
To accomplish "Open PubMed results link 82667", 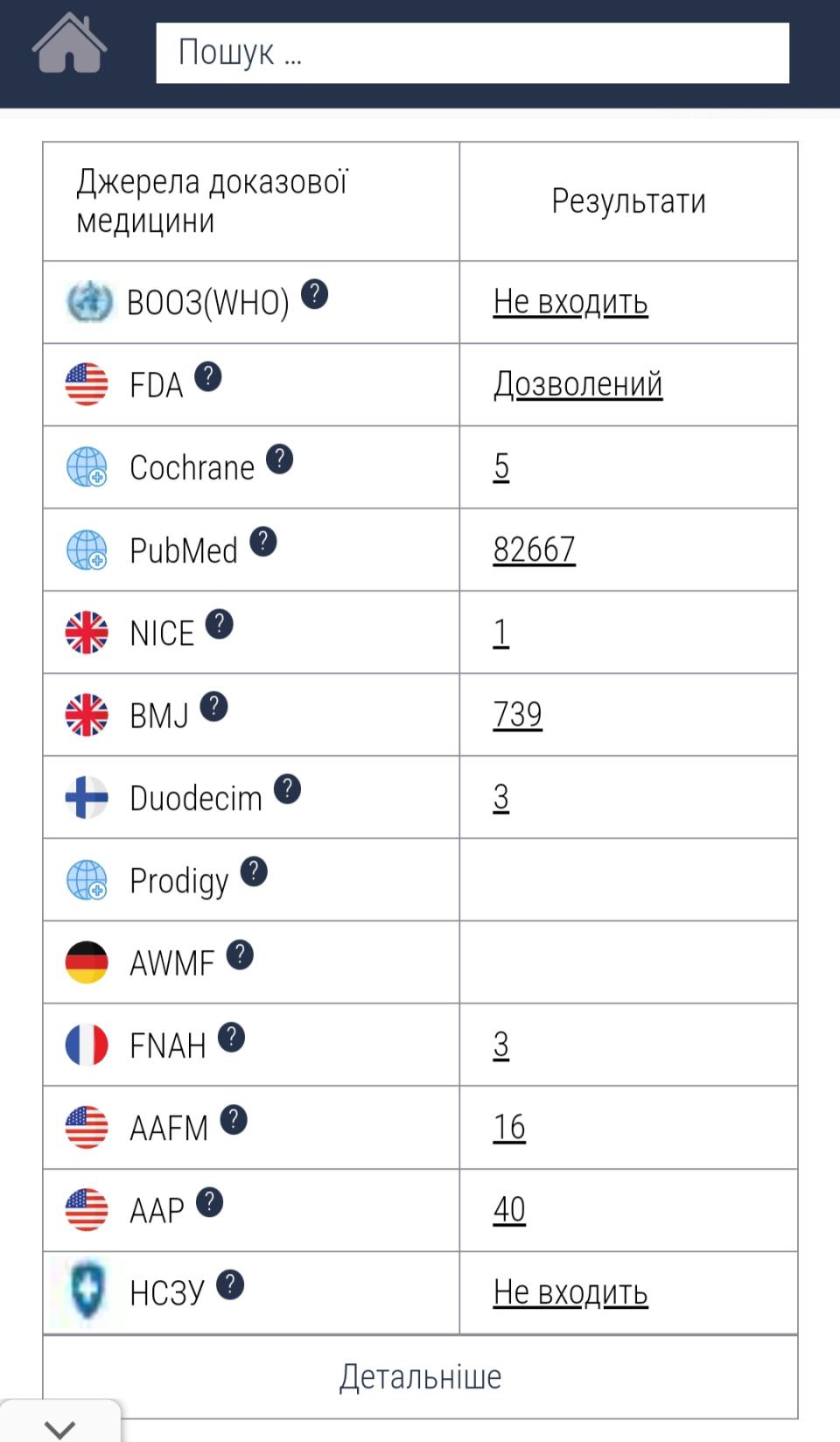I will 534,549.
